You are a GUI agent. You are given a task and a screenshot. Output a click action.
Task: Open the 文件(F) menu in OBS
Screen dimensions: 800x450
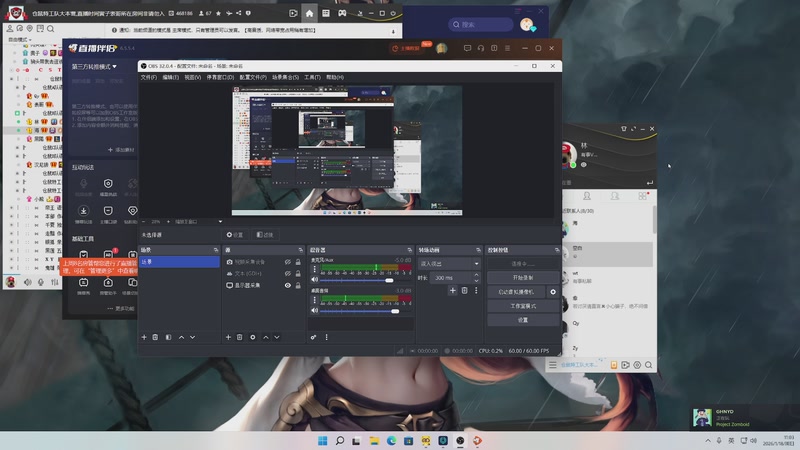point(148,77)
